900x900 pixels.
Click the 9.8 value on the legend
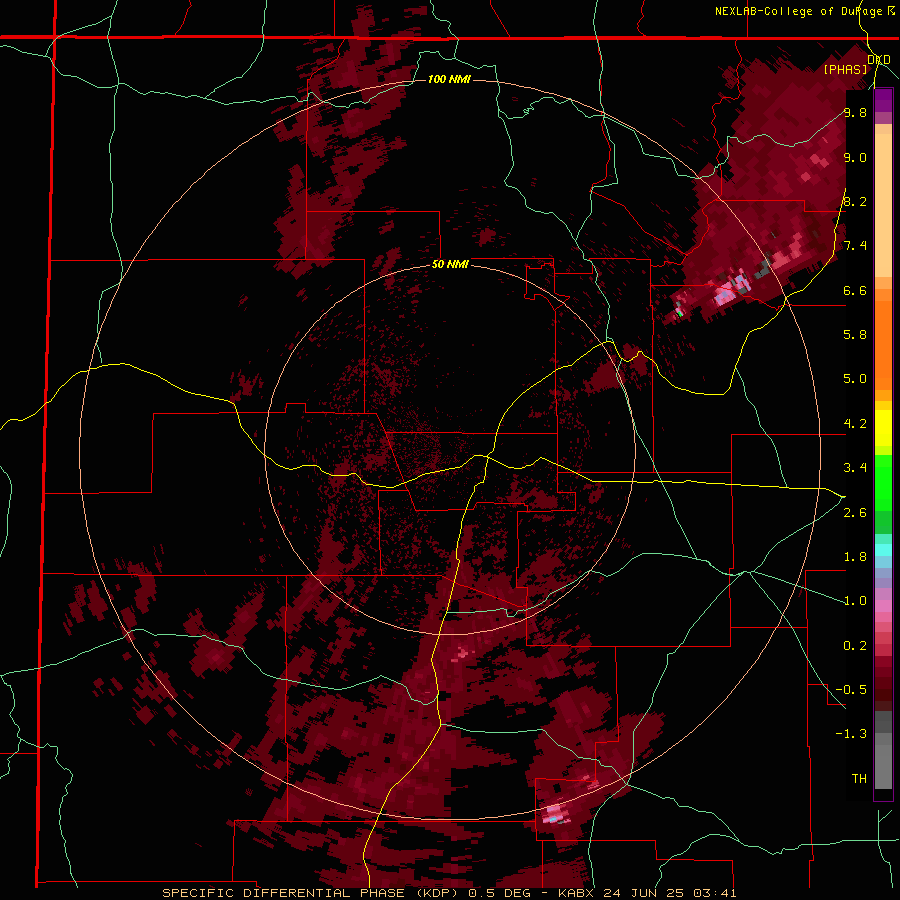(855, 112)
